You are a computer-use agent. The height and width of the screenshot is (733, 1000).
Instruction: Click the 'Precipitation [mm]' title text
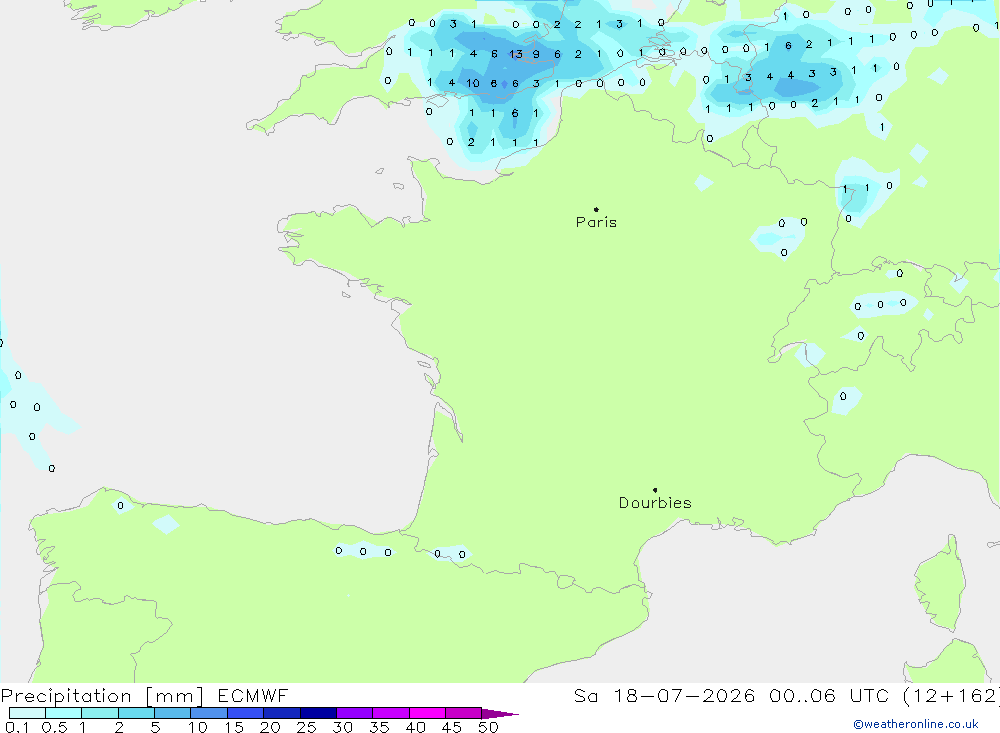(x=102, y=696)
